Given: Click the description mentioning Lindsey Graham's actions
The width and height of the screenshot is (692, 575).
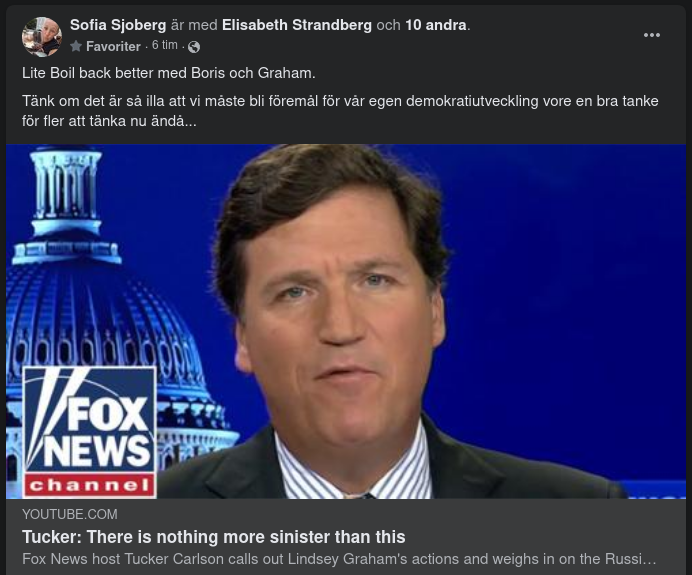Looking at the screenshot, I should (339, 559).
